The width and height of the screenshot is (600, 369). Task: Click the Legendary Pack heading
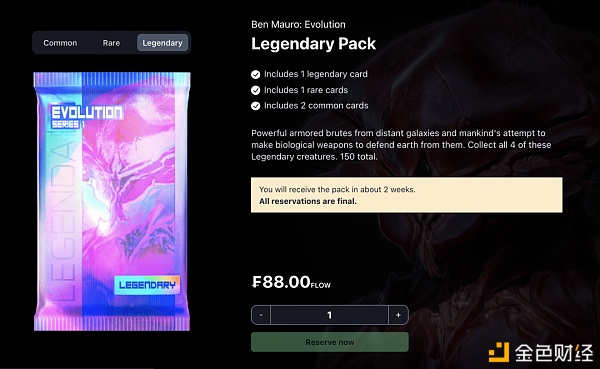pyautogui.click(x=313, y=44)
